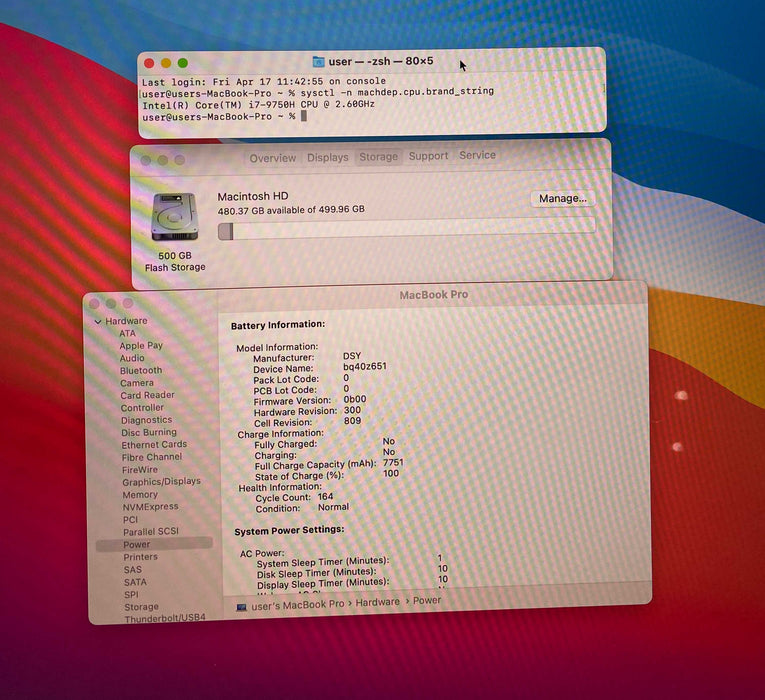
Task: Click the laptop icon in the path bar
Action: [242, 607]
